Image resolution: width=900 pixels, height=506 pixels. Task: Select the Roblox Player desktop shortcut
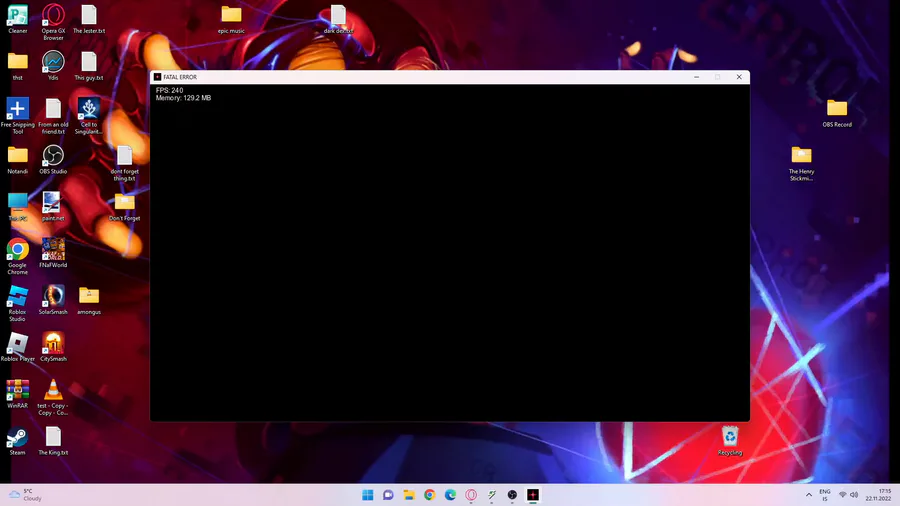click(18, 347)
